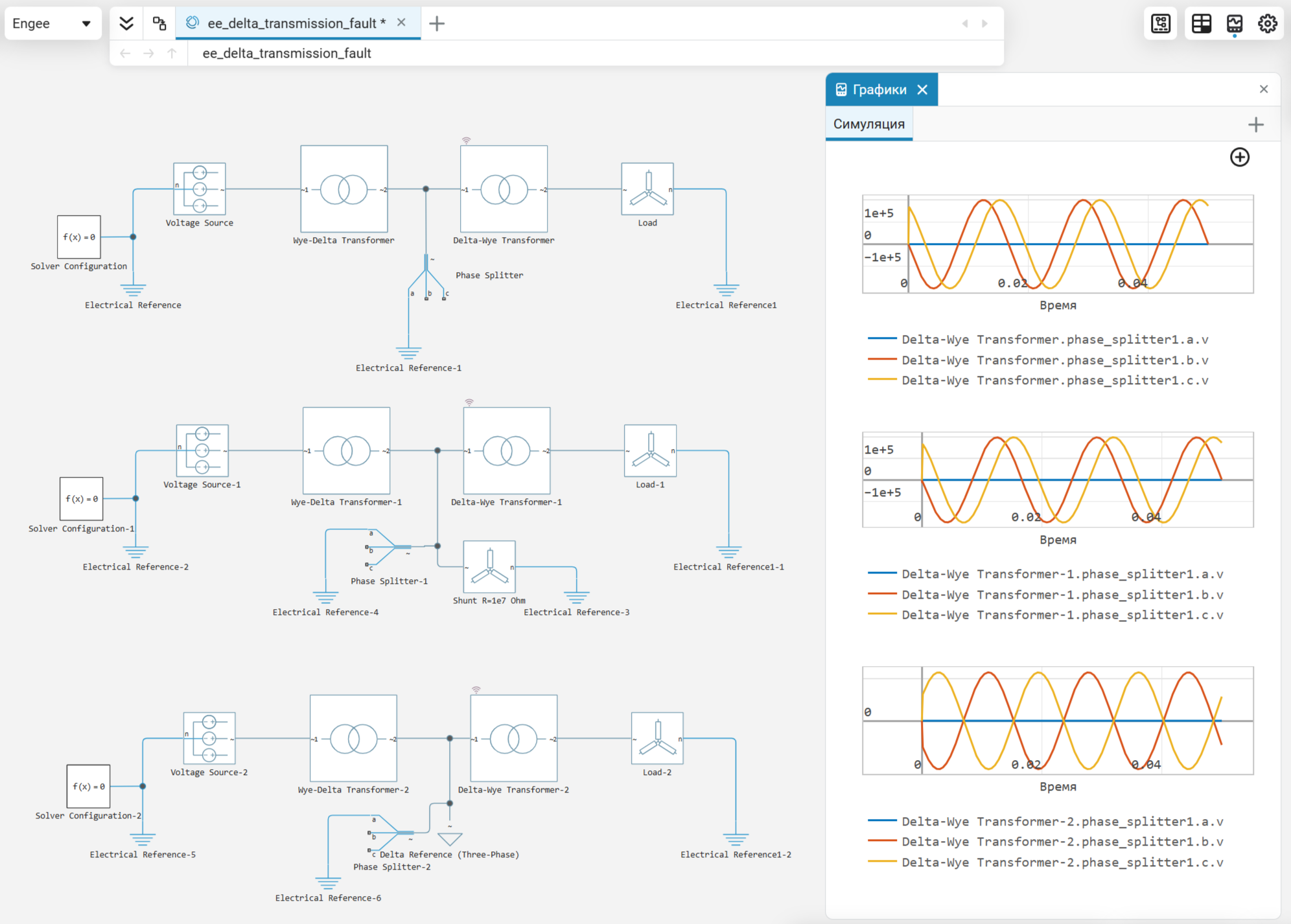This screenshot has height=924, width=1291.
Task: Select the Voltage Source block
Action: tap(200, 189)
